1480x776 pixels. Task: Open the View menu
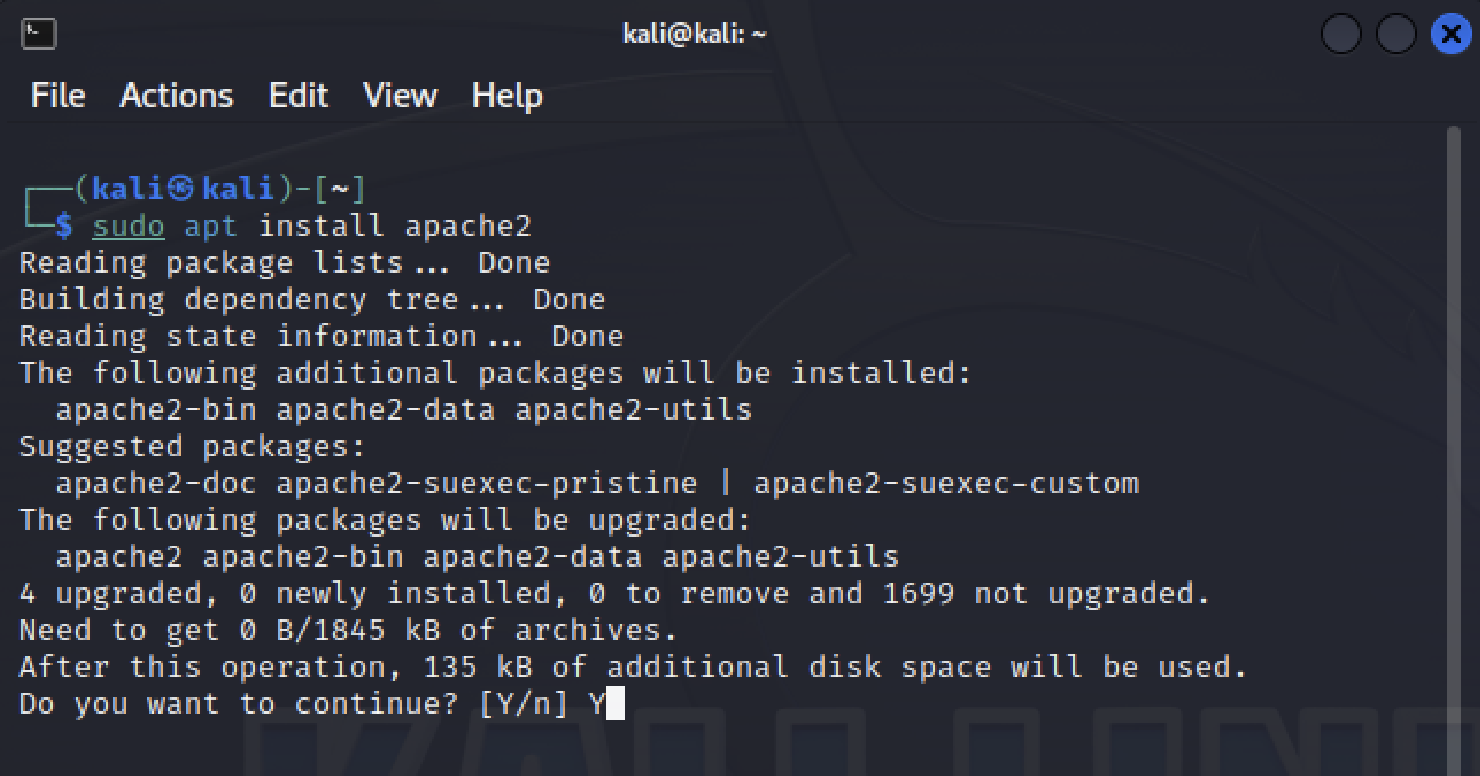pyautogui.click(x=400, y=96)
